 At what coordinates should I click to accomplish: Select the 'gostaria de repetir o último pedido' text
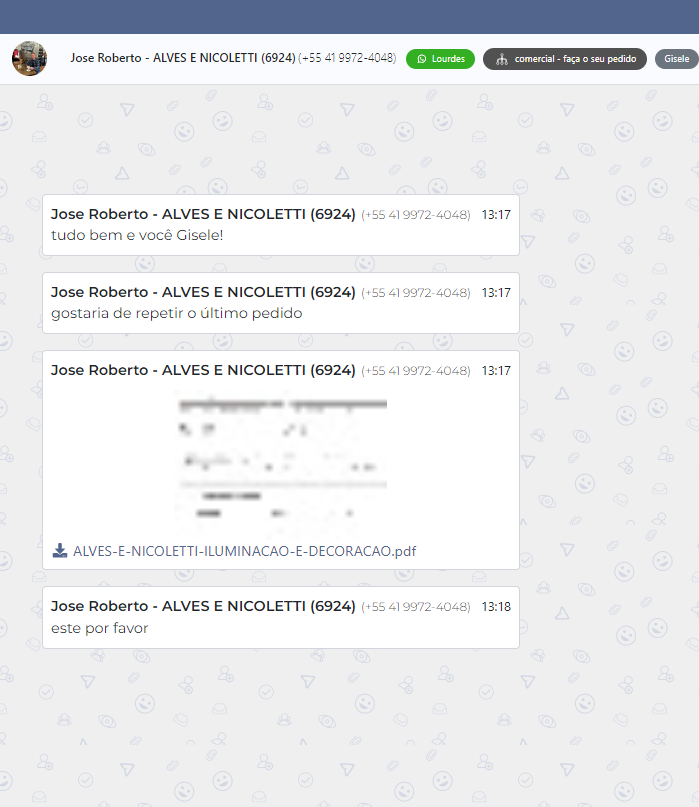(176, 313)
